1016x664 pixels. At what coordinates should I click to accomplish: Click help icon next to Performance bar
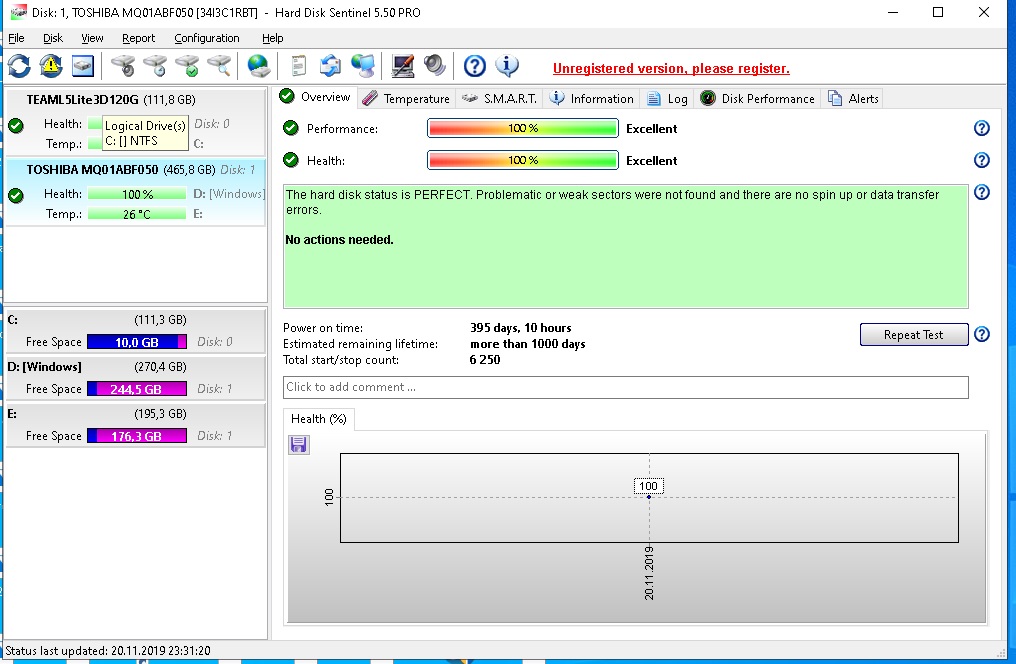(982, 128)
